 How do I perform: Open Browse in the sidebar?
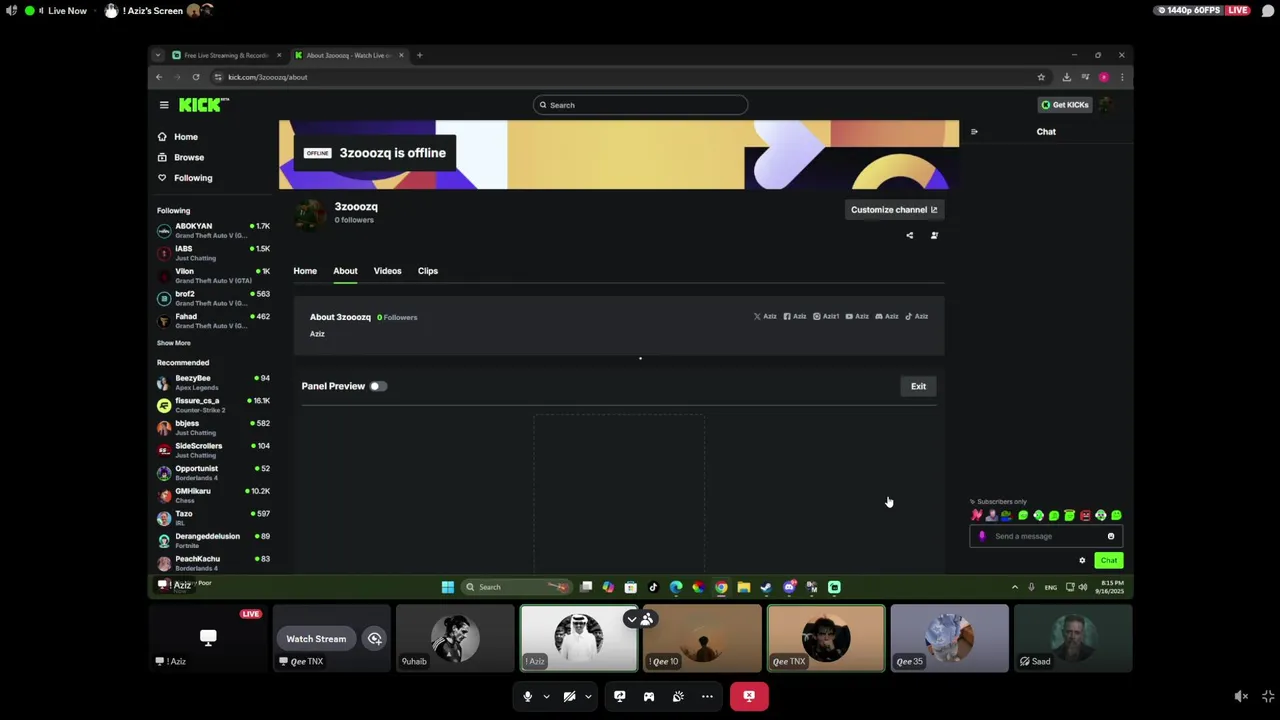coord(181,157)
